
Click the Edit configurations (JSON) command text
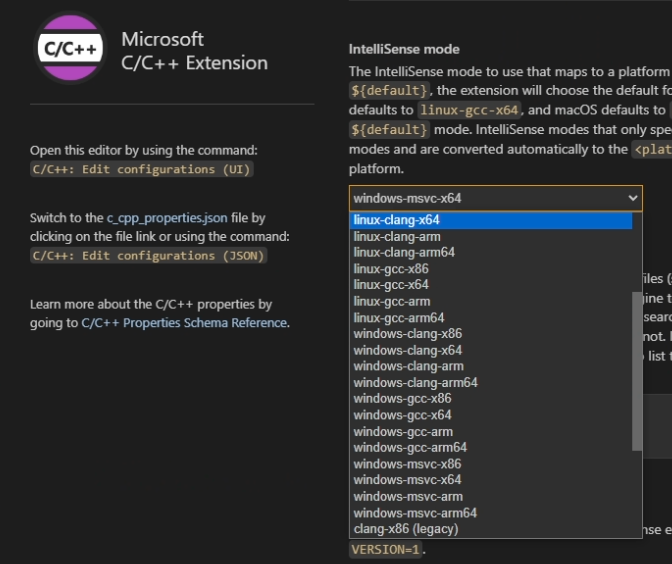pyautogui.click(x=148, y=256)
